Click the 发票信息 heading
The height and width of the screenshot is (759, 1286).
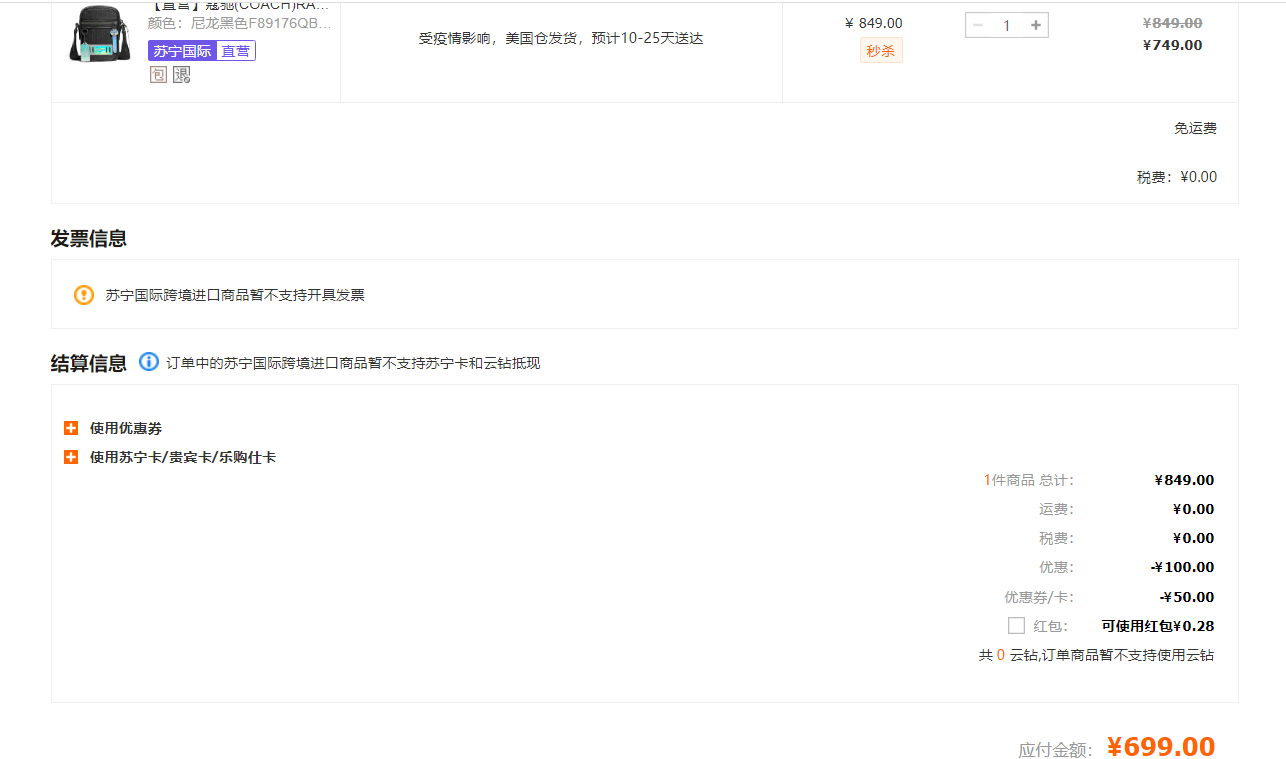tap(89, 238)
